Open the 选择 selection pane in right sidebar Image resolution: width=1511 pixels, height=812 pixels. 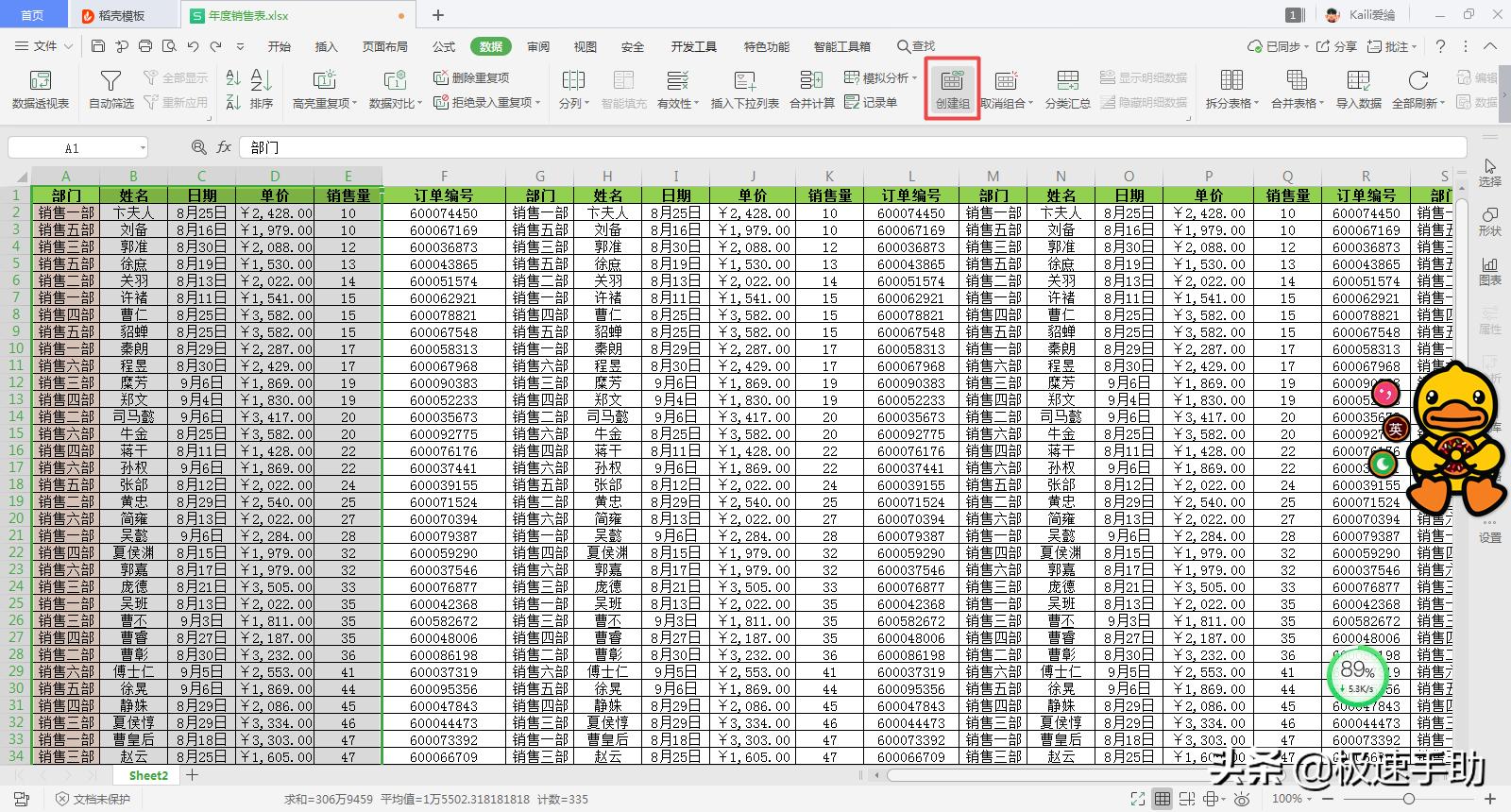(1489, 173)
